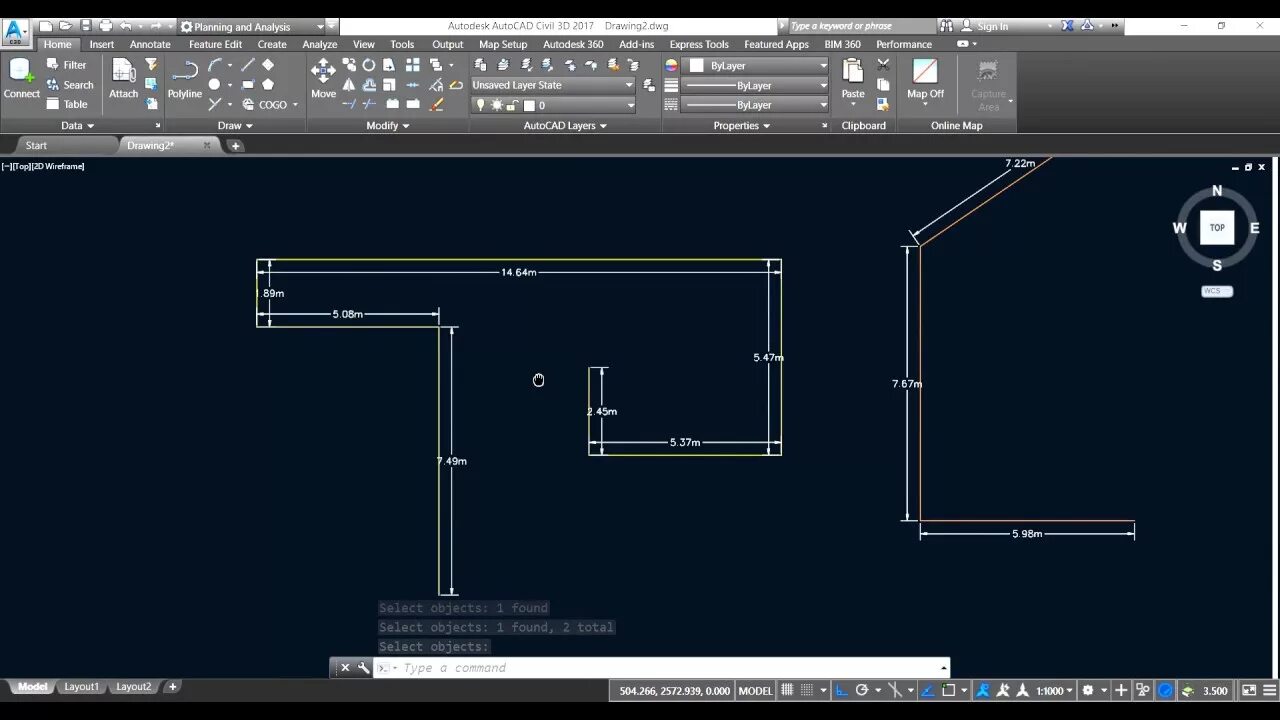Switch to the Map Setup ribbon tab
Image resolution: width=1280 pixels, height=720 pixels.
503,44
